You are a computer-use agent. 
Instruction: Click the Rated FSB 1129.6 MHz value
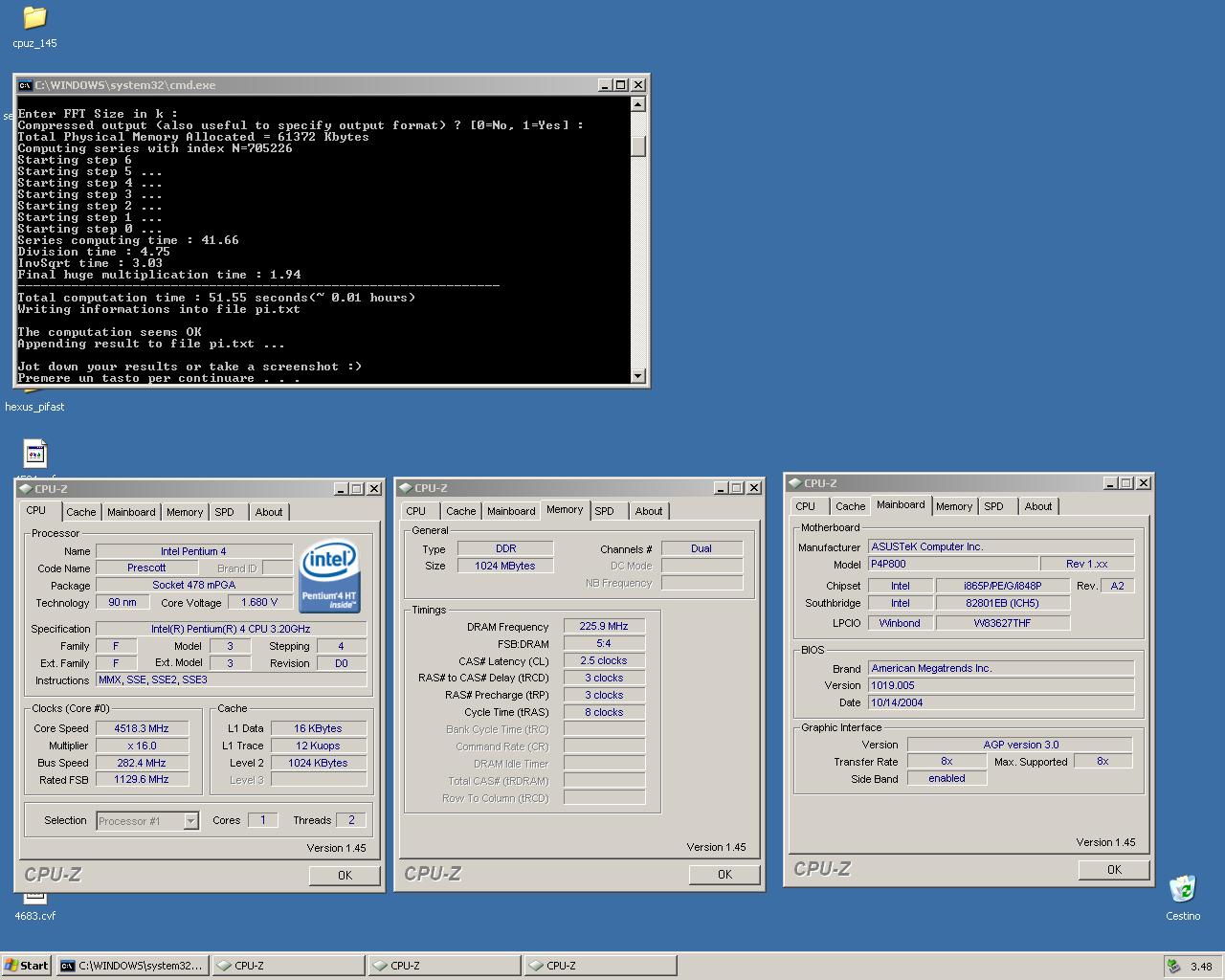coord(142,779)
